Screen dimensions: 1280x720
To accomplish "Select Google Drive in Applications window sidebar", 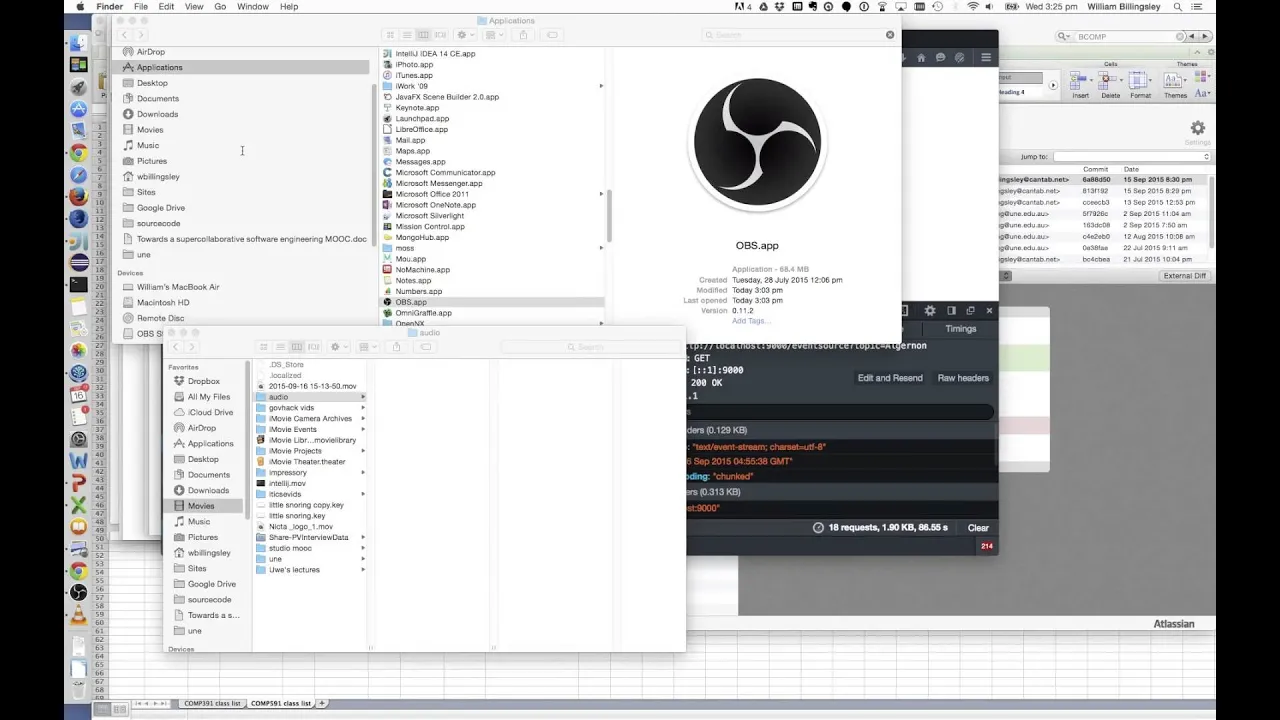I will point(160,208).
